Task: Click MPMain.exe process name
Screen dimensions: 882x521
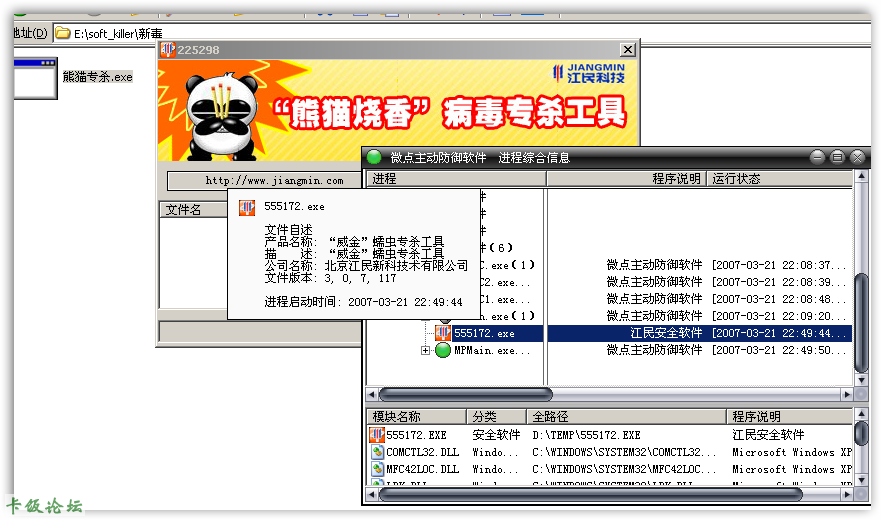Action: pos(492,351)
